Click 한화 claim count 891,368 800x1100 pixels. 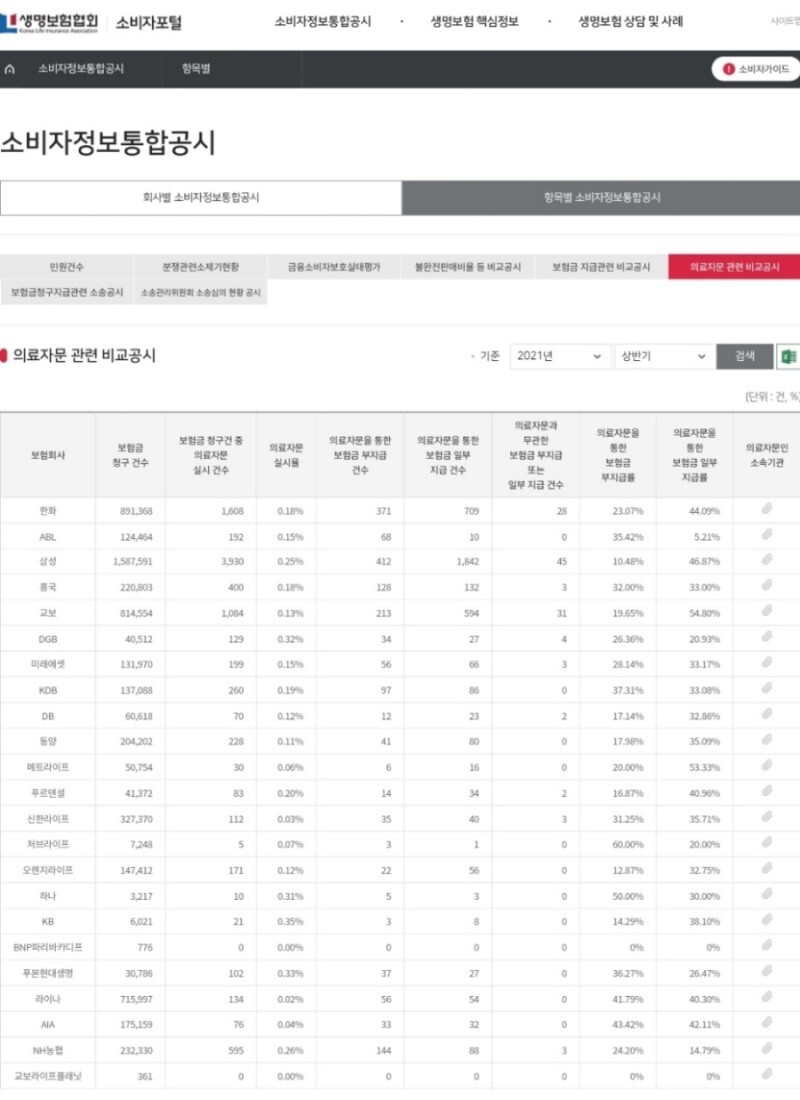136,511
